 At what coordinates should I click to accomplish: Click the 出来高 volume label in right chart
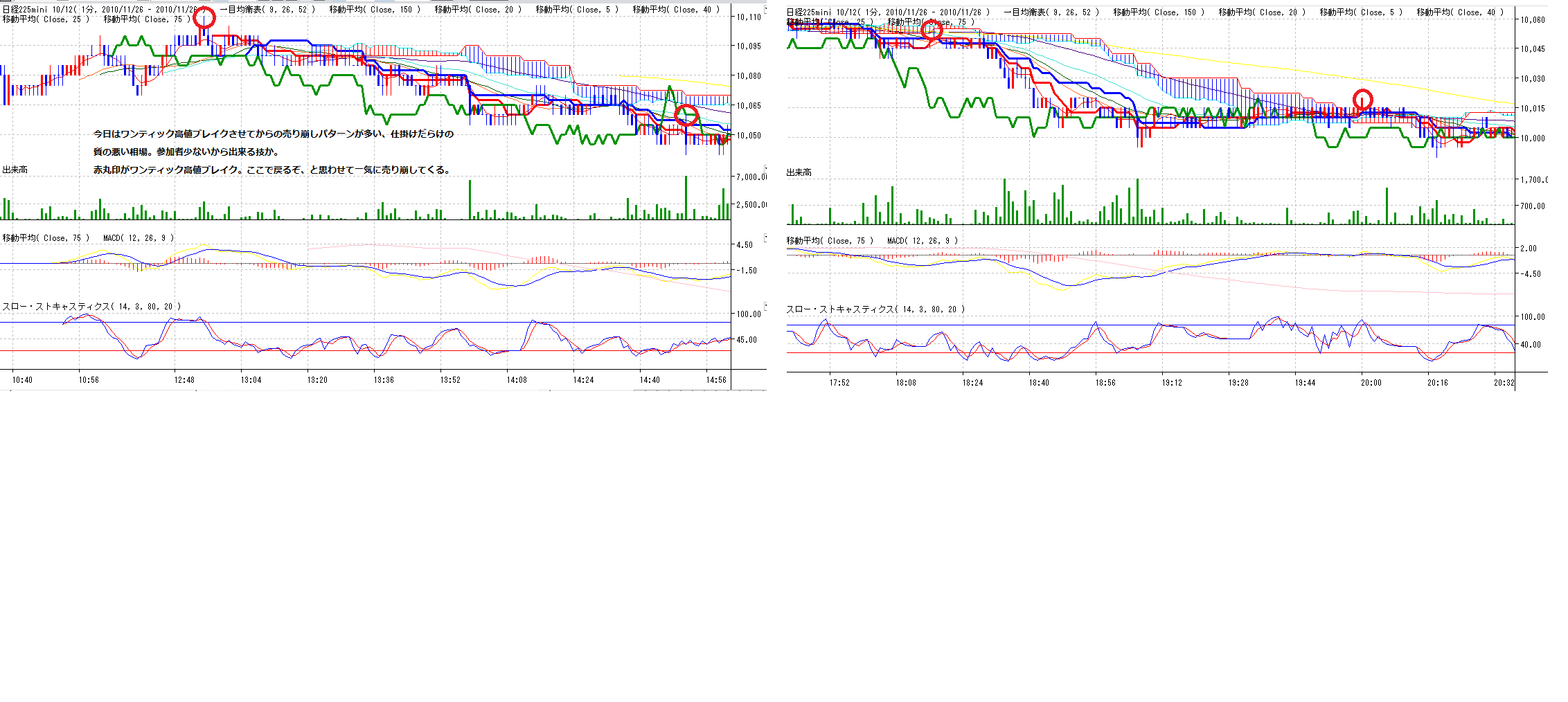[799, 172]
